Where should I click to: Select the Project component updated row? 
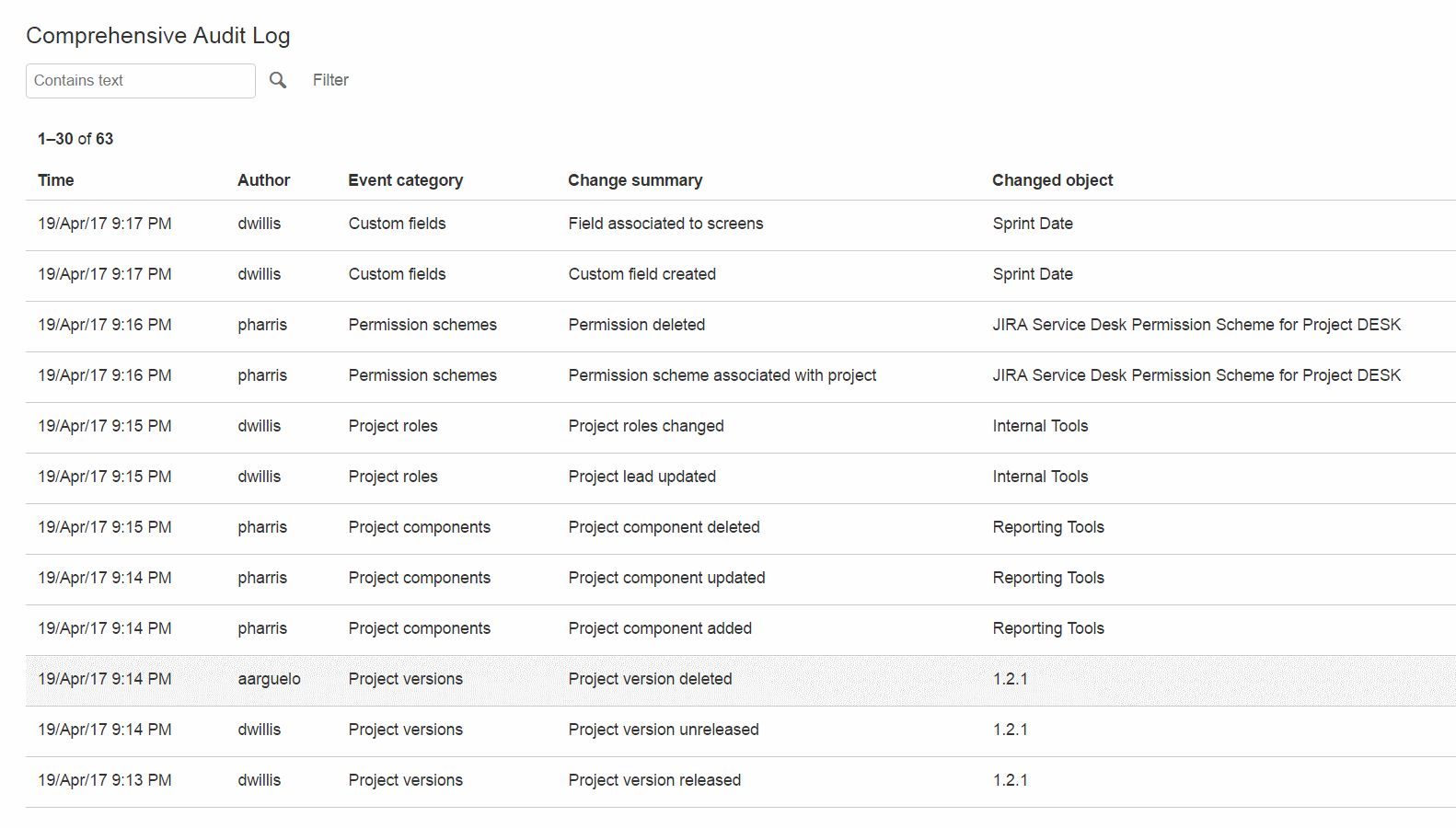point(666,578)
